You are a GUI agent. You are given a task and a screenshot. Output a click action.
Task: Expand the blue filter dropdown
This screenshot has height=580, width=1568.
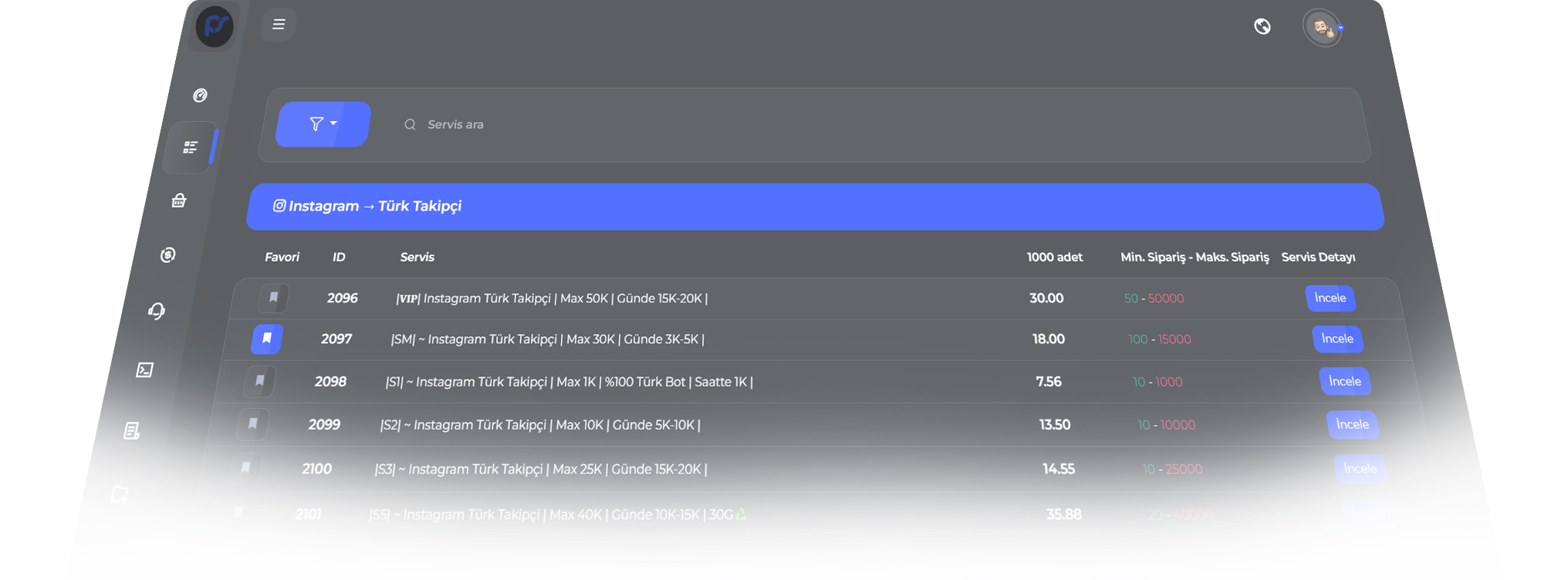tap(323, 124)
